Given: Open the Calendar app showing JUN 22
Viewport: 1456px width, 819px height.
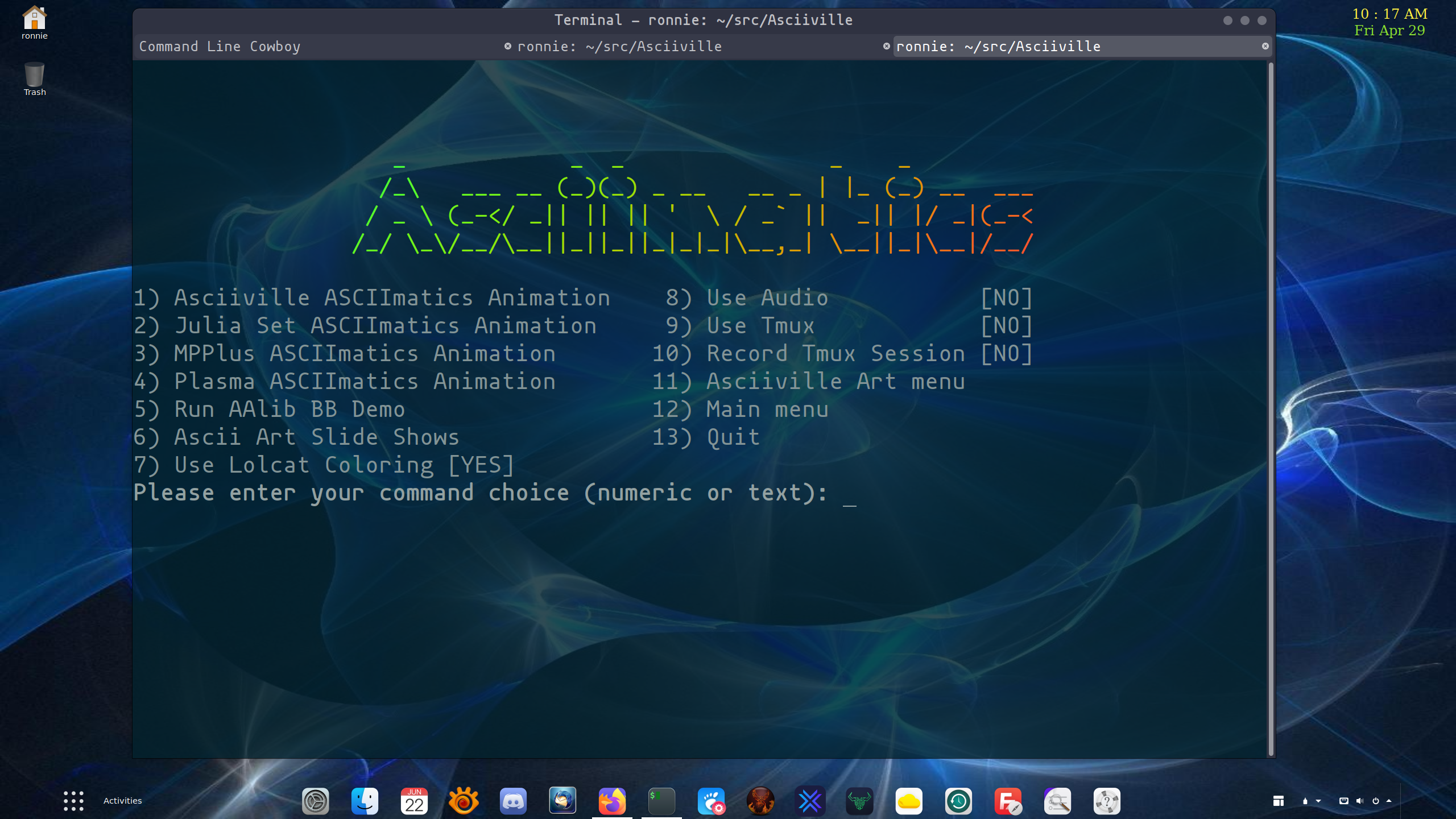Looking at the screenshot, I should [414, 801].
